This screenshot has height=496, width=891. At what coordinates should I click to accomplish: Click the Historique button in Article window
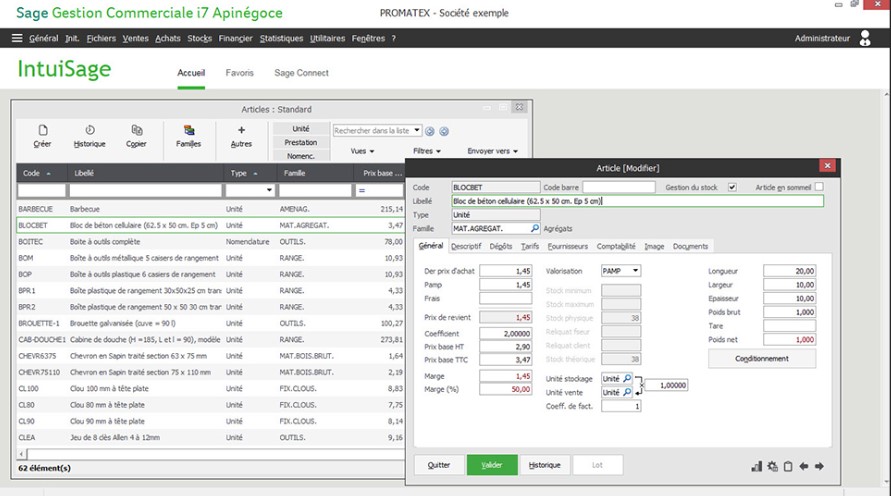pos(544,465)
